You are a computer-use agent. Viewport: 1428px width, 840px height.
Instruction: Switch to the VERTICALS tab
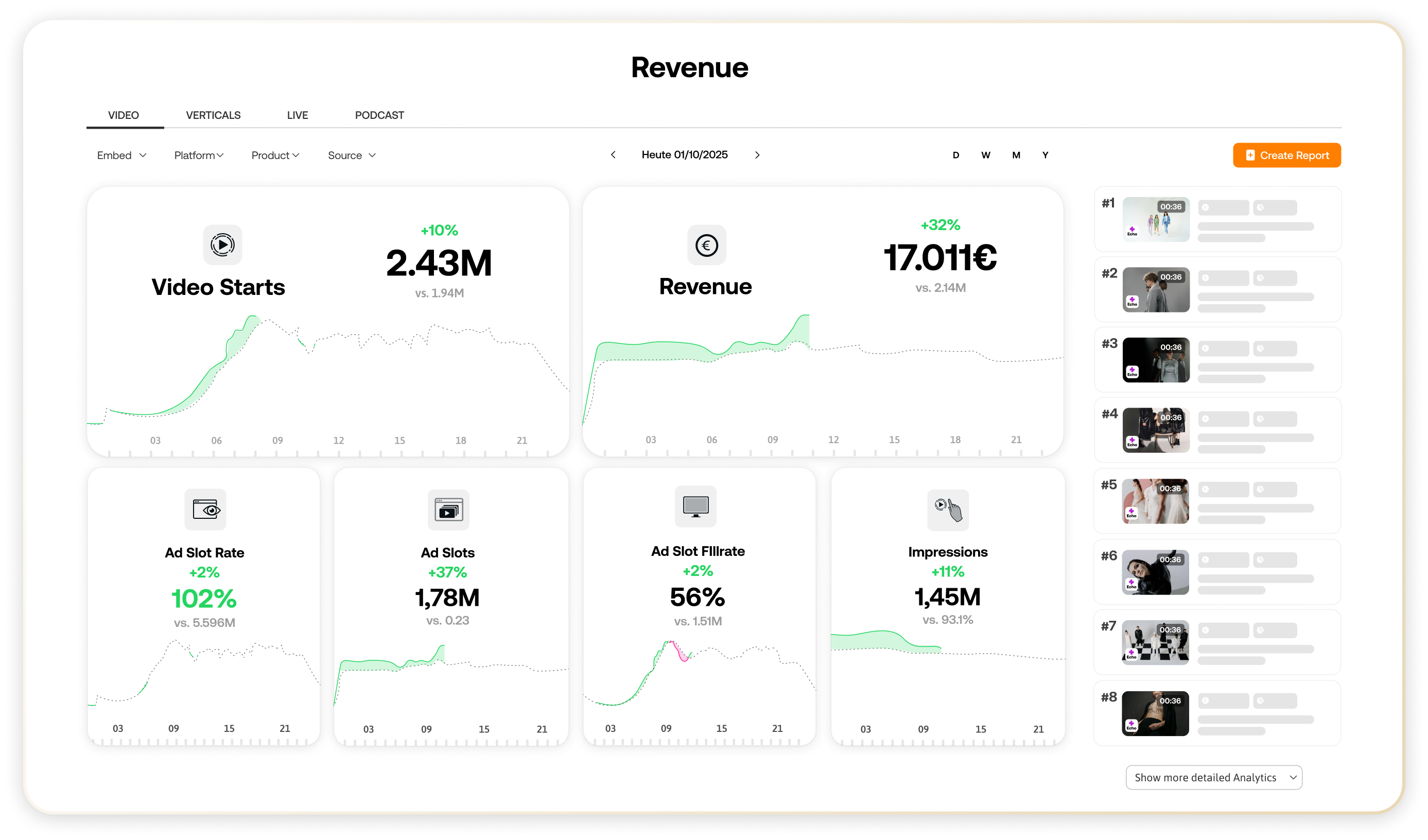coord(213,115)
